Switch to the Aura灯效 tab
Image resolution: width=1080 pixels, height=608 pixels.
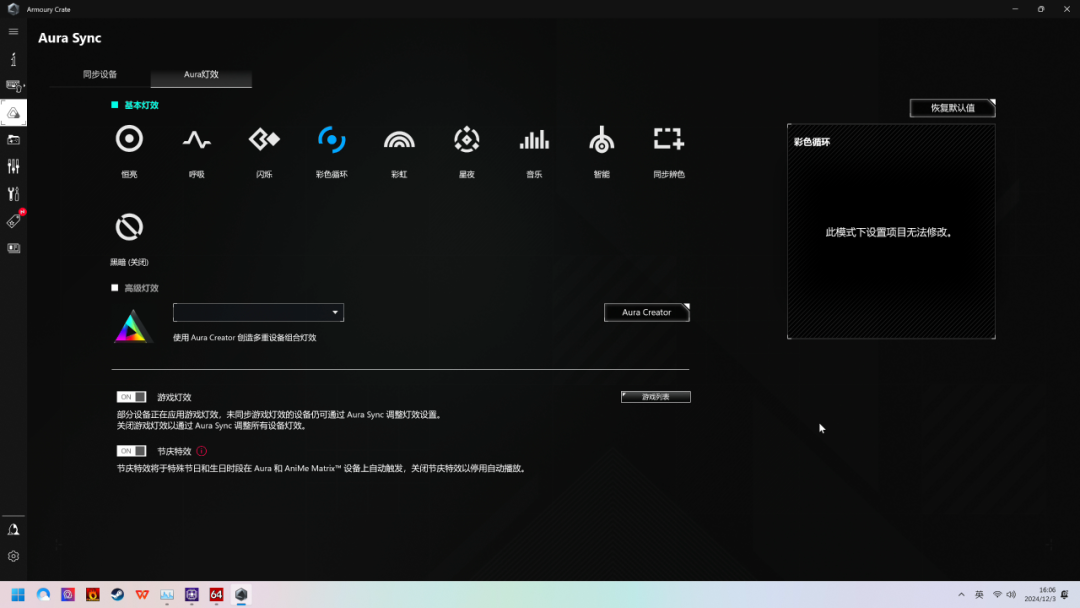click(201, 74)
